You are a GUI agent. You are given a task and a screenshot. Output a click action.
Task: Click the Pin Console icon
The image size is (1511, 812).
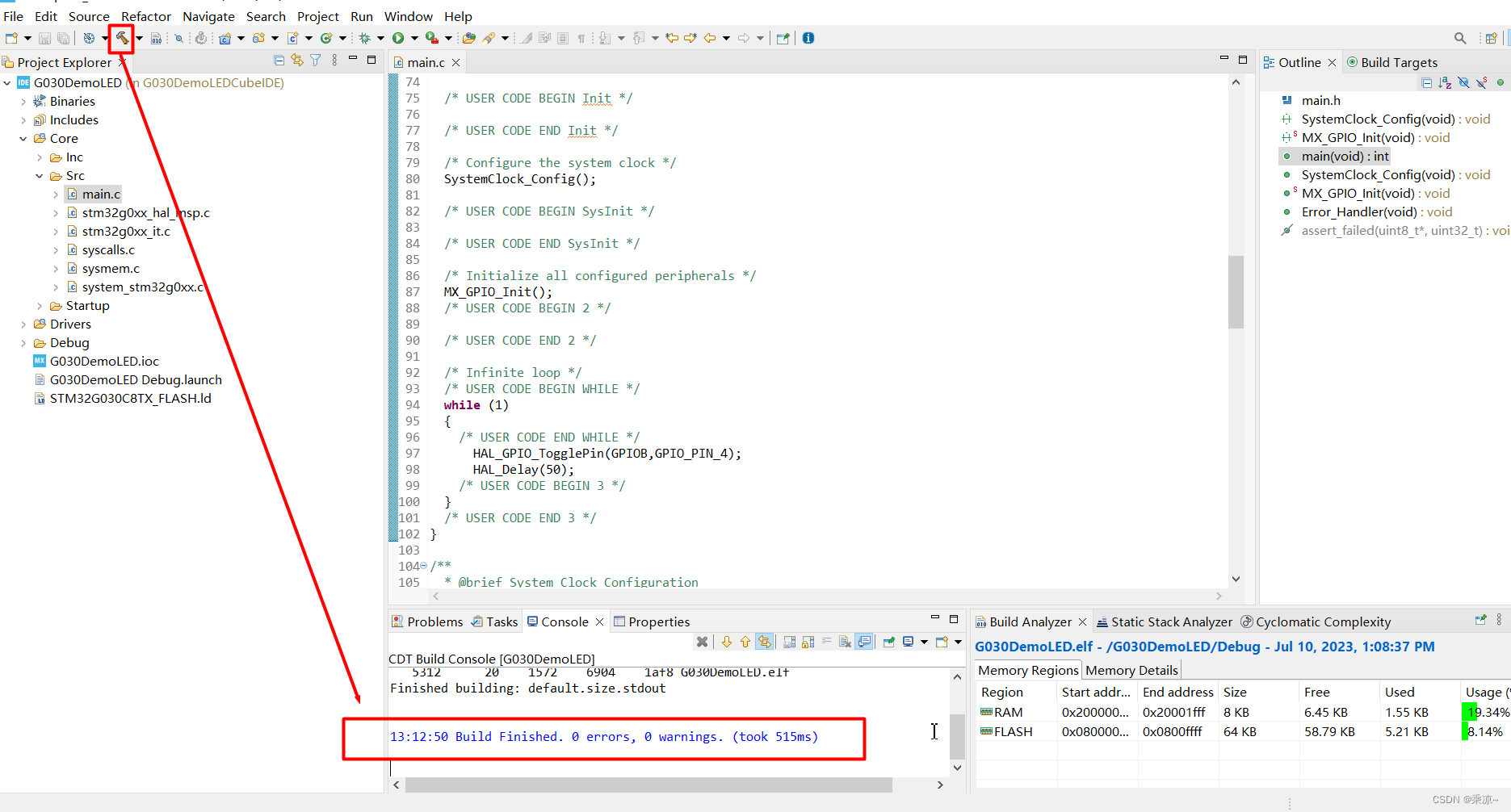coord(888,642)
